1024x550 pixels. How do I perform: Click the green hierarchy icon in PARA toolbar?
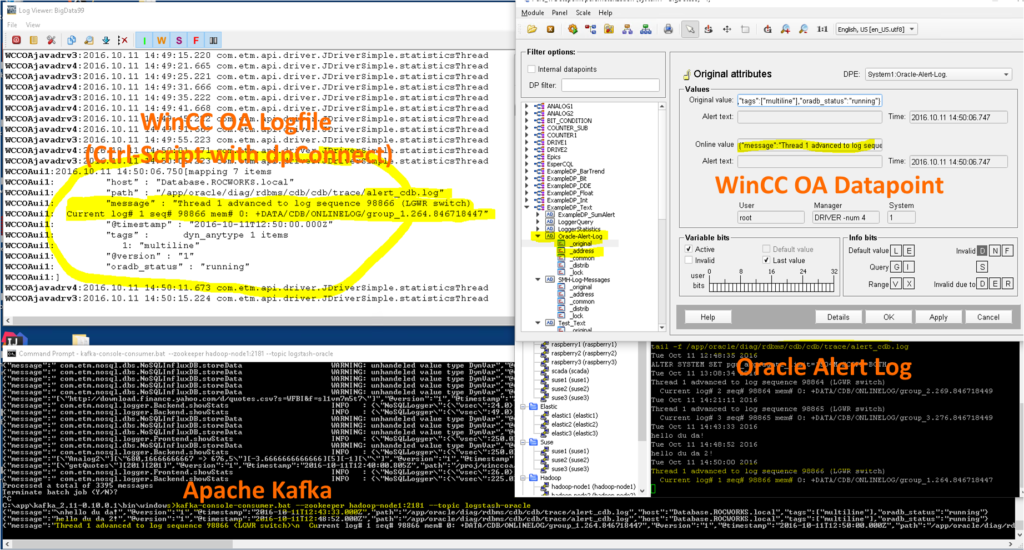click(645, 29)
